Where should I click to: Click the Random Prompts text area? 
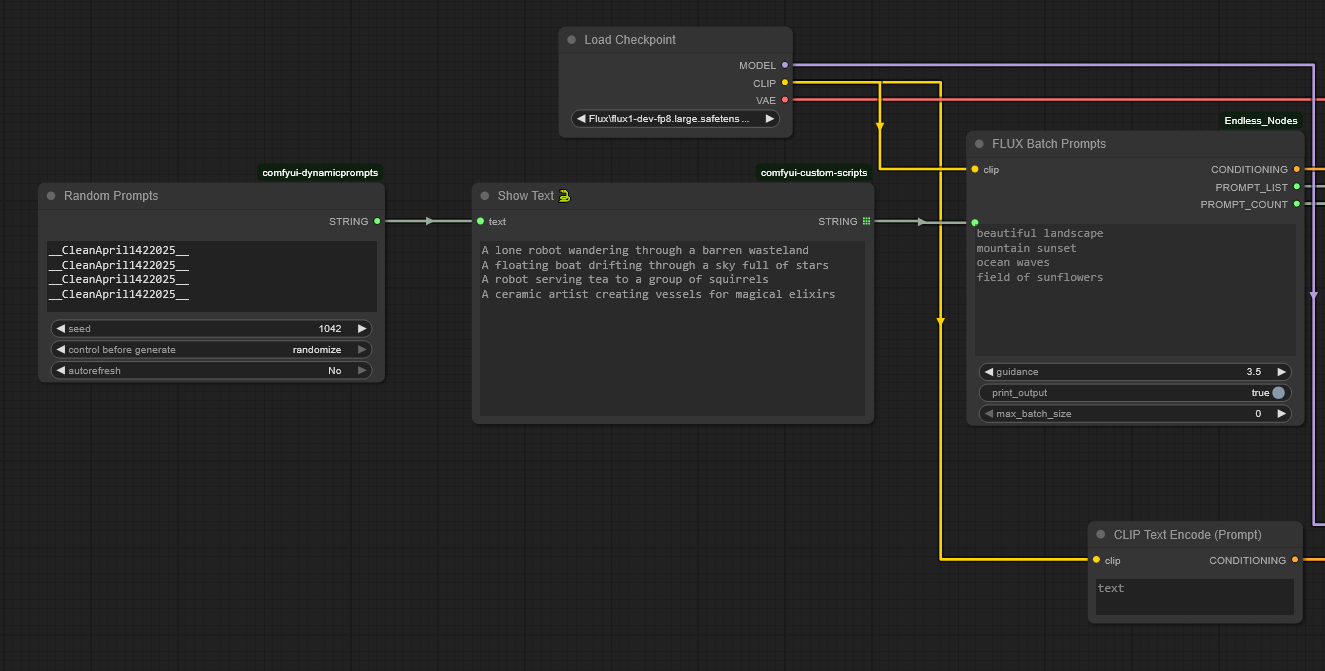pos(211,276)
